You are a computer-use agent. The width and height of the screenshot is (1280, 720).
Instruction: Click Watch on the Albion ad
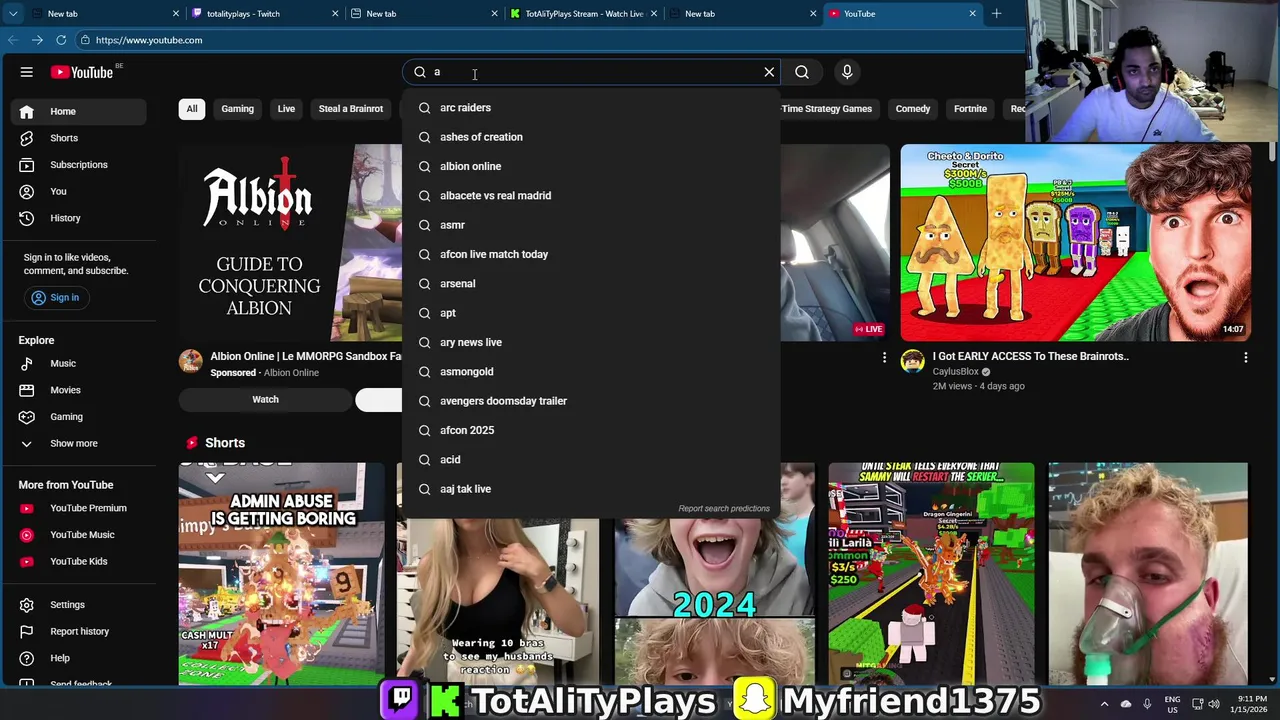point(265,400)
